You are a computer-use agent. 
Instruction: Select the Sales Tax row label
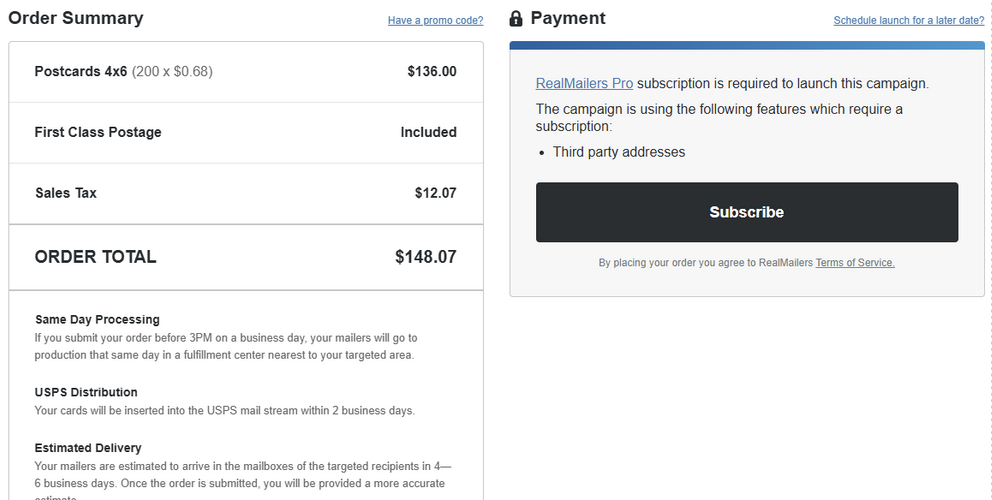tap(66, 193)
